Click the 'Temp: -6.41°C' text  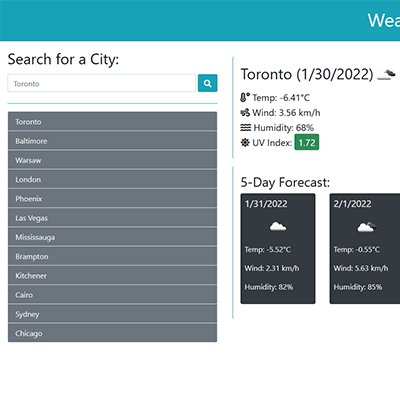point(281,98)
